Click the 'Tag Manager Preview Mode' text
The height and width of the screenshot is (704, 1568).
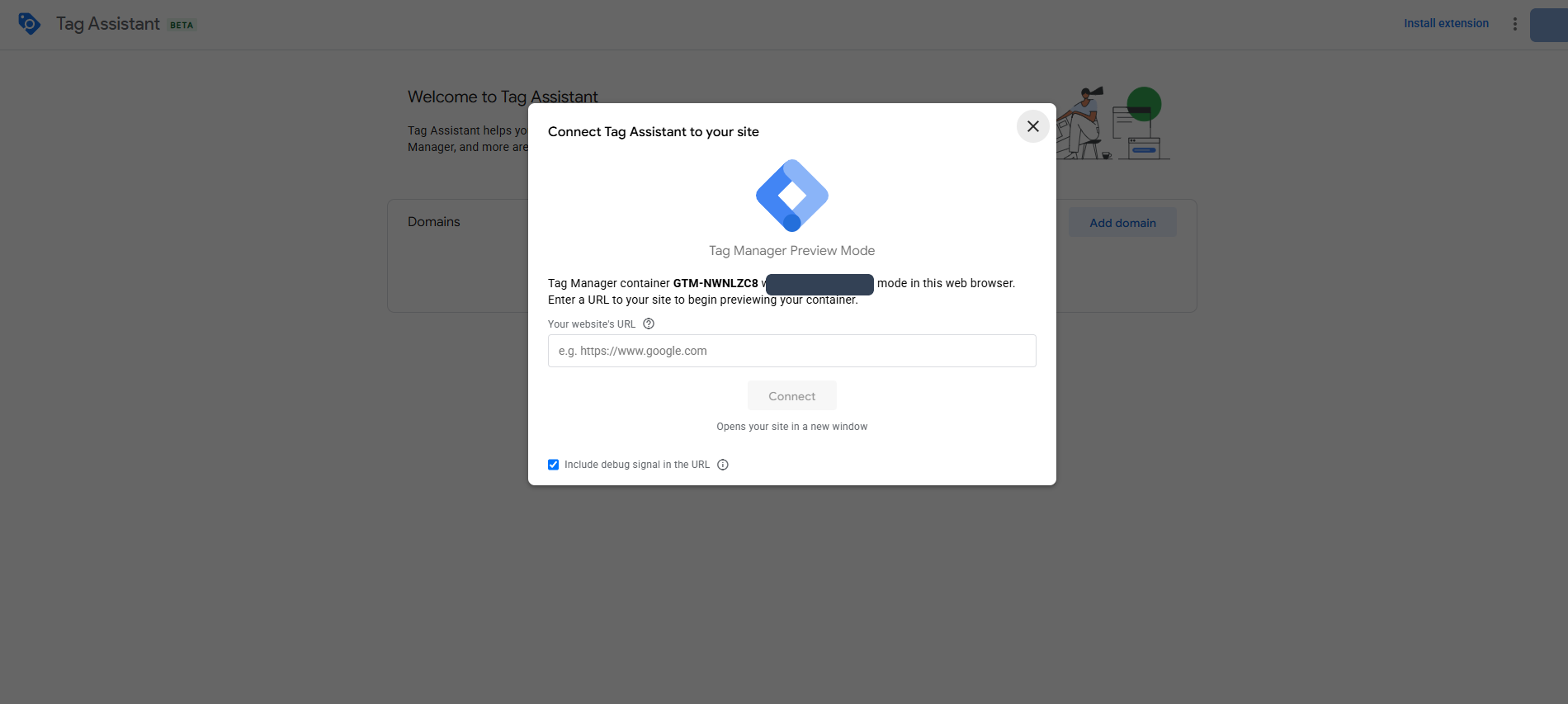click(791, 251)
